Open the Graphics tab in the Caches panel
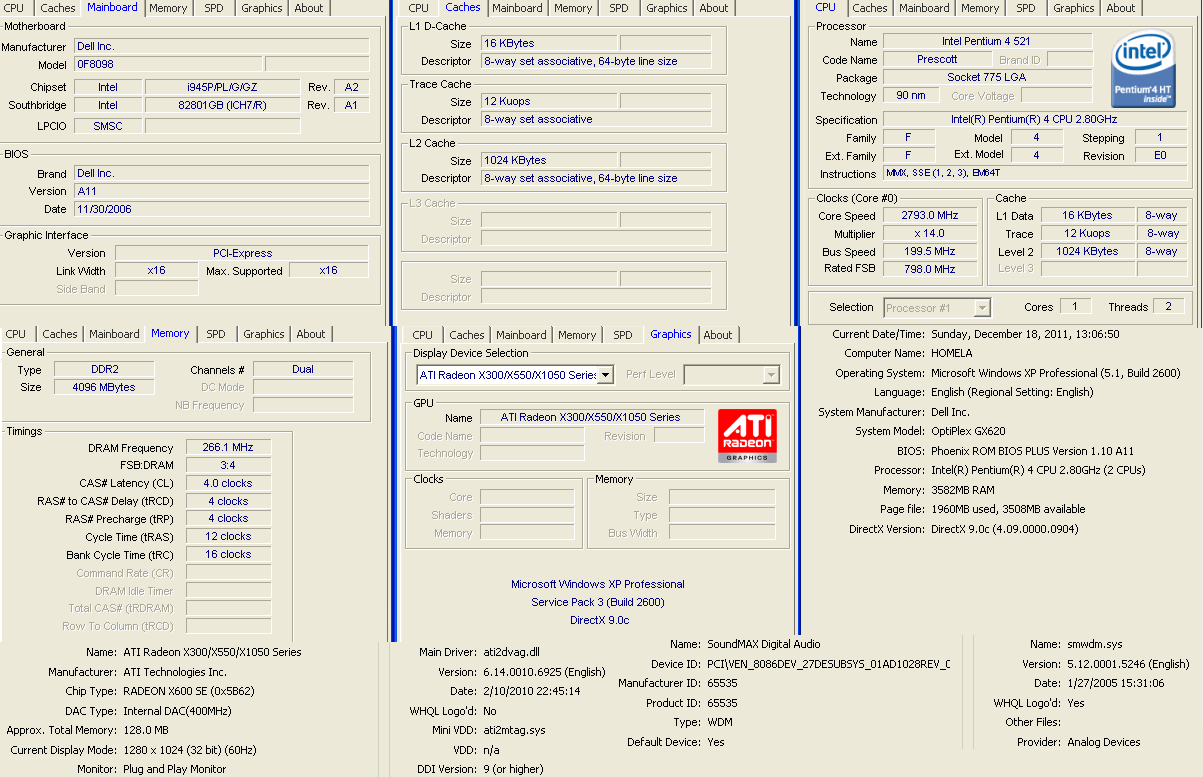Image resolution: width=1203 pixels, height=777 pixels. coord(666,8)
